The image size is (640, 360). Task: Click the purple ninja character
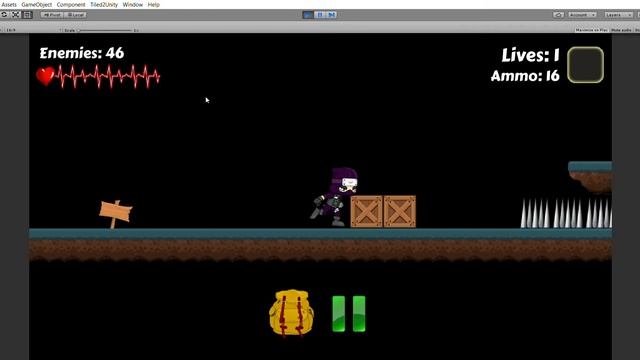[x=335, y=197]
